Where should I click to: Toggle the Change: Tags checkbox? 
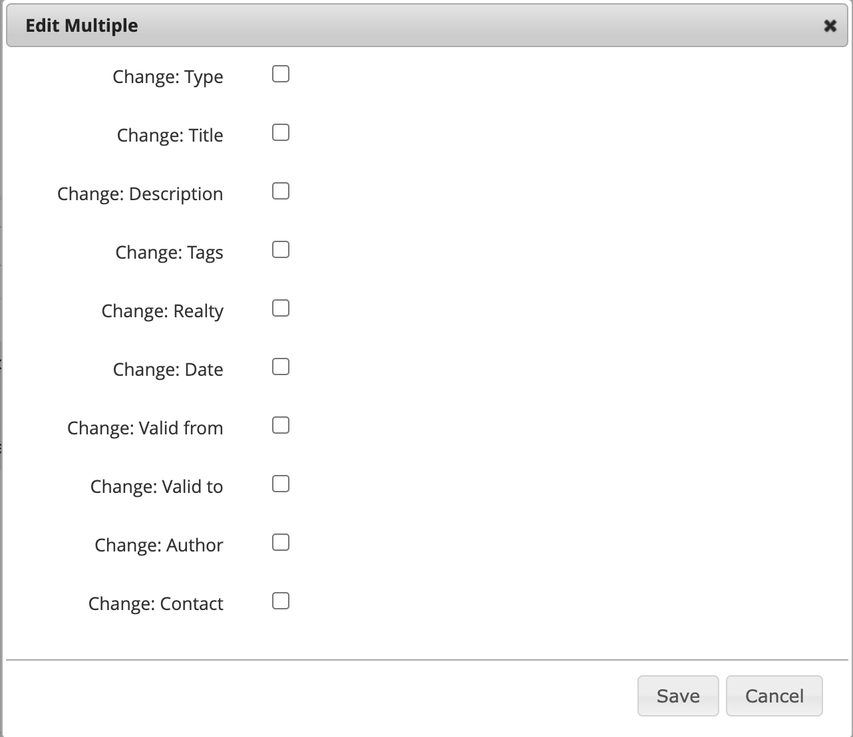281,250
